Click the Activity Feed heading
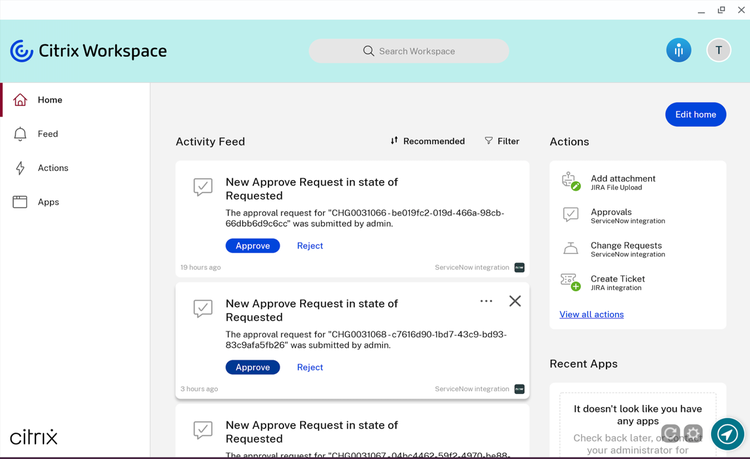 pyautogui.click(x=210, y=142)
